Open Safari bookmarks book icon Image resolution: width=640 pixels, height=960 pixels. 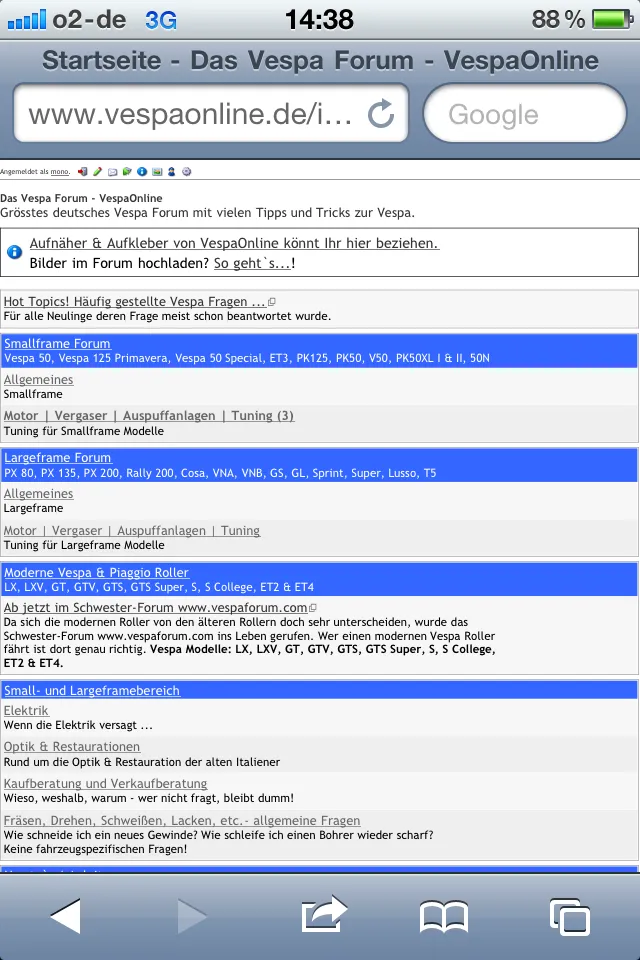point(443,915)
